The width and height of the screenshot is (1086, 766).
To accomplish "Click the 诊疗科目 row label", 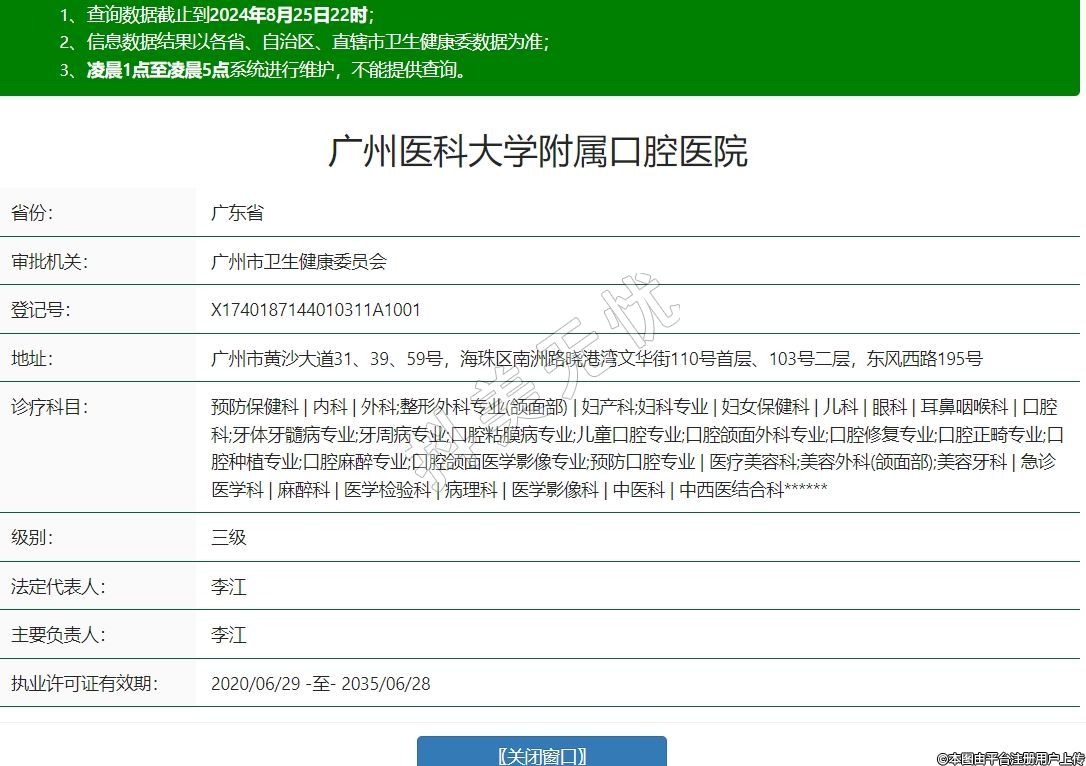I will [x=49, y=407].
